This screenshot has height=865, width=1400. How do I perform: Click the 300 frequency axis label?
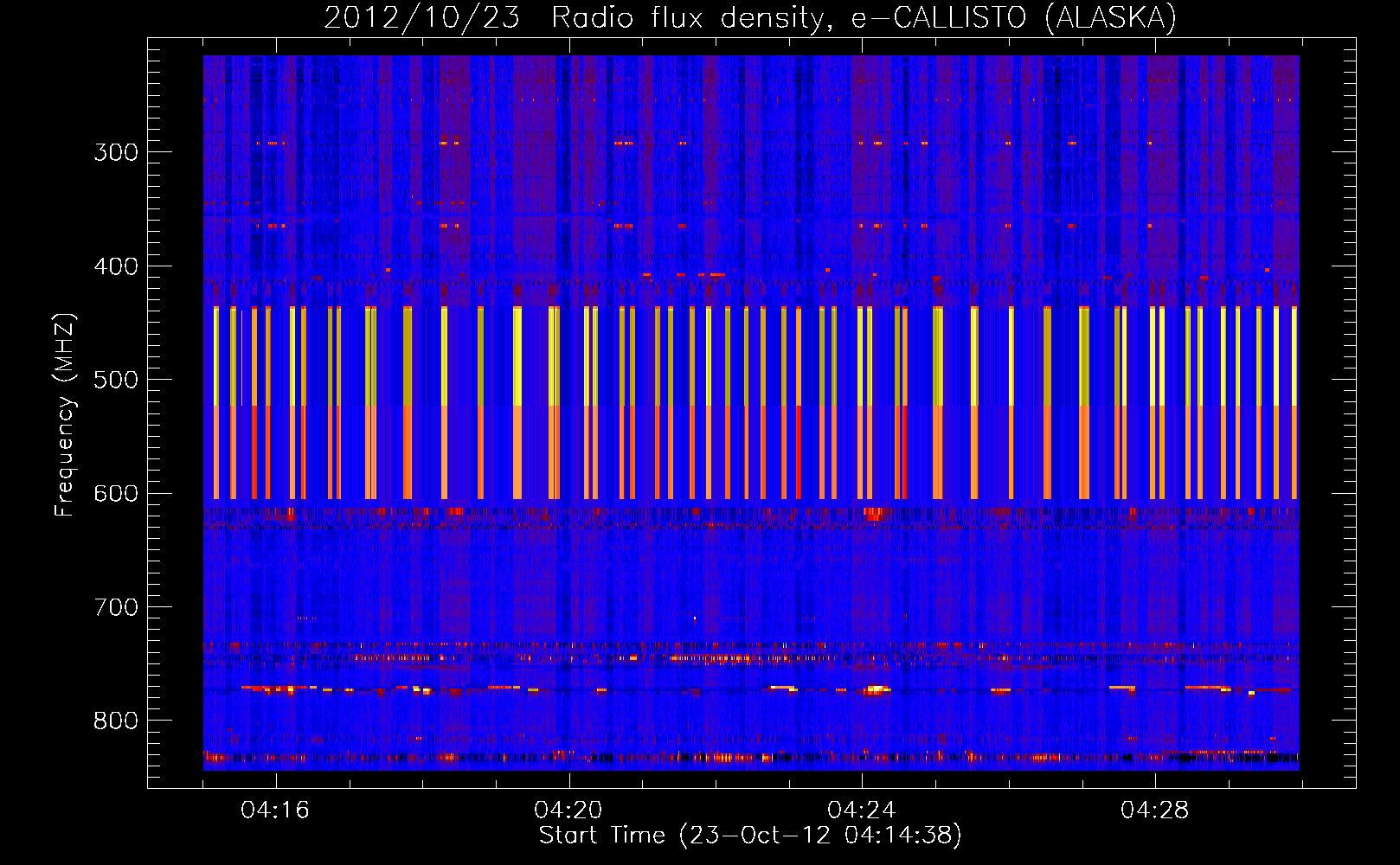[x=116, y=152]
